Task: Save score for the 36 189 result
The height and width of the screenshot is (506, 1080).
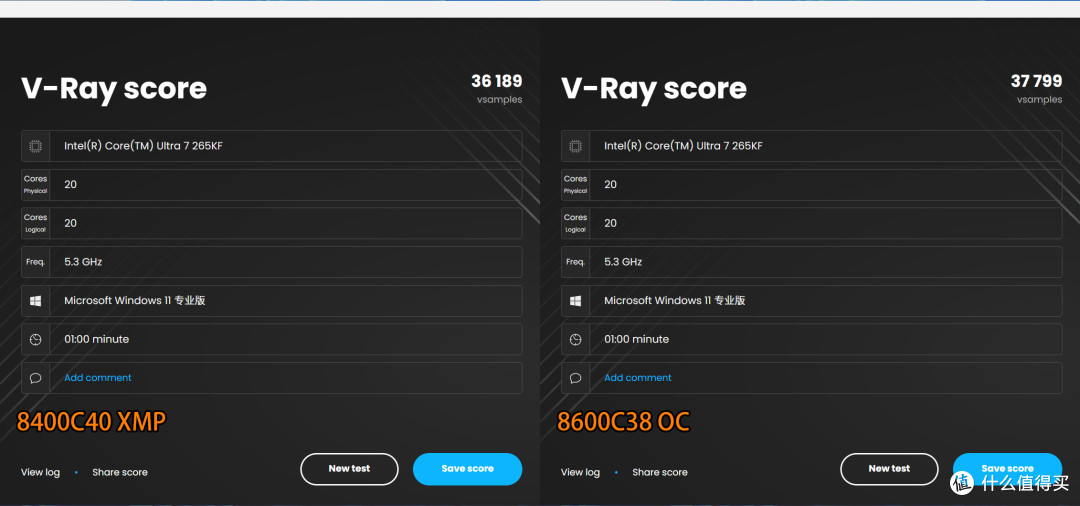Action: pos(468,469)
